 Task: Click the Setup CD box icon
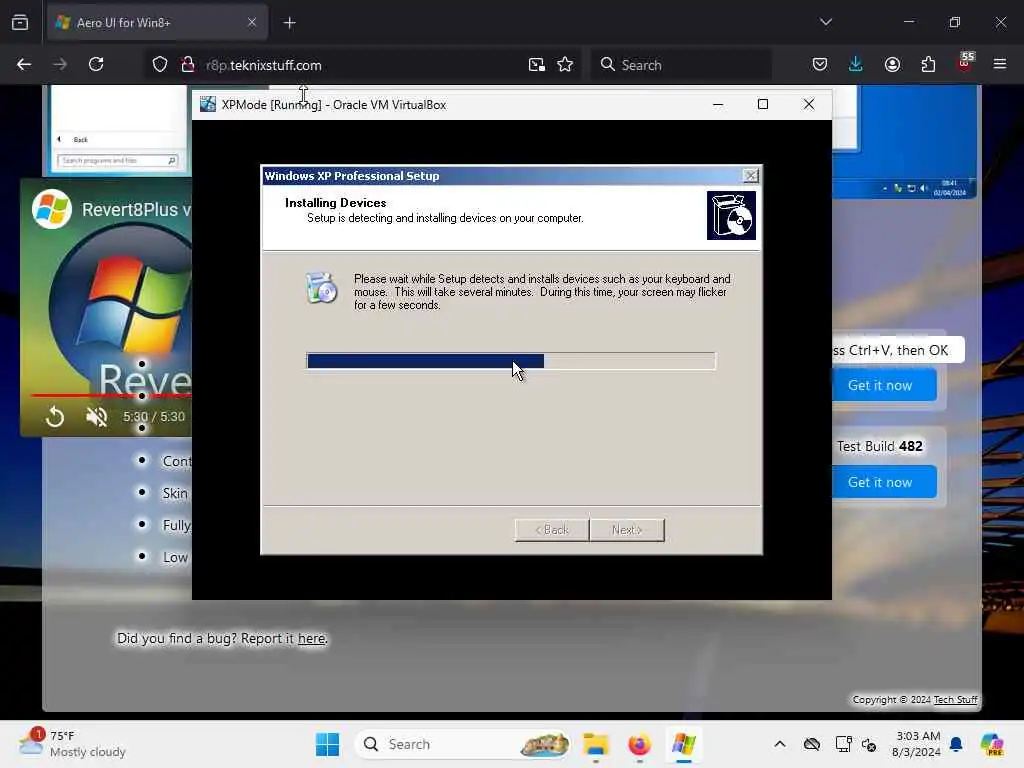click(x=731, y=216)
